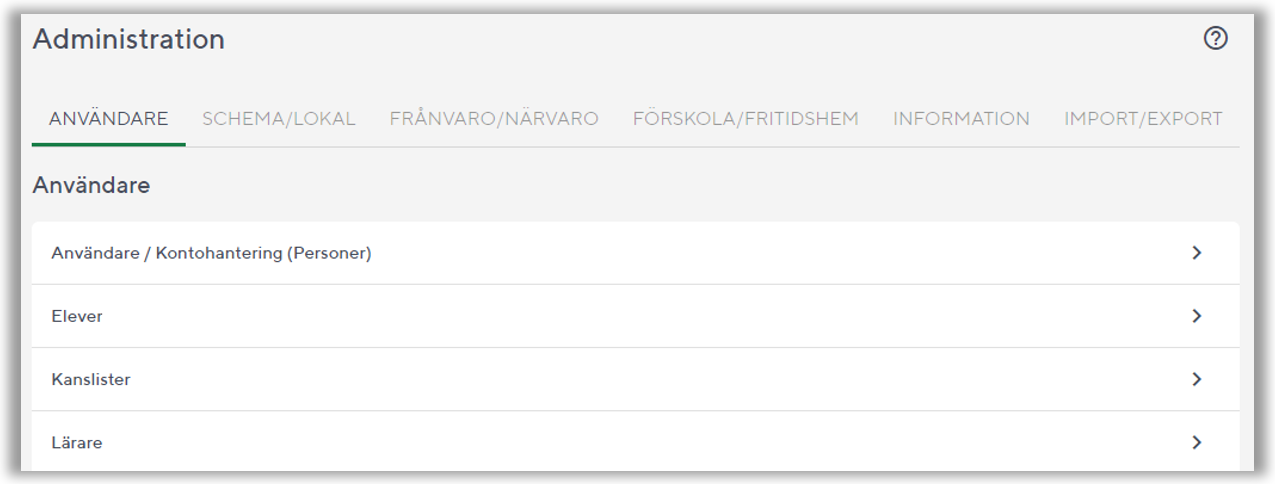Expand the Elever row arrow
Screen dimensions: 1275x484
[1196, 316]
